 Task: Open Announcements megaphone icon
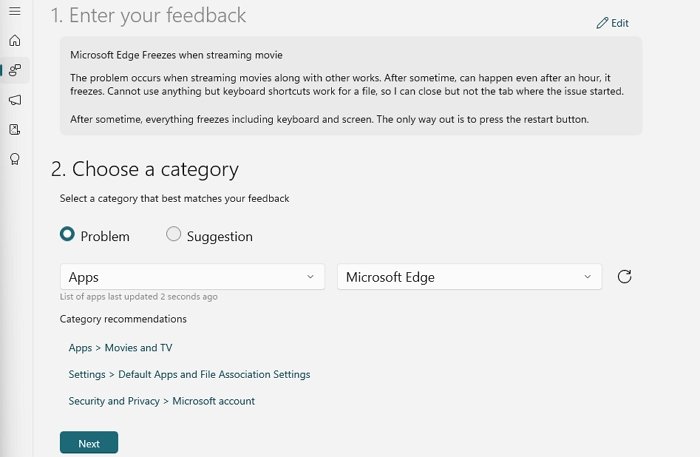click(x=14, y=100)
